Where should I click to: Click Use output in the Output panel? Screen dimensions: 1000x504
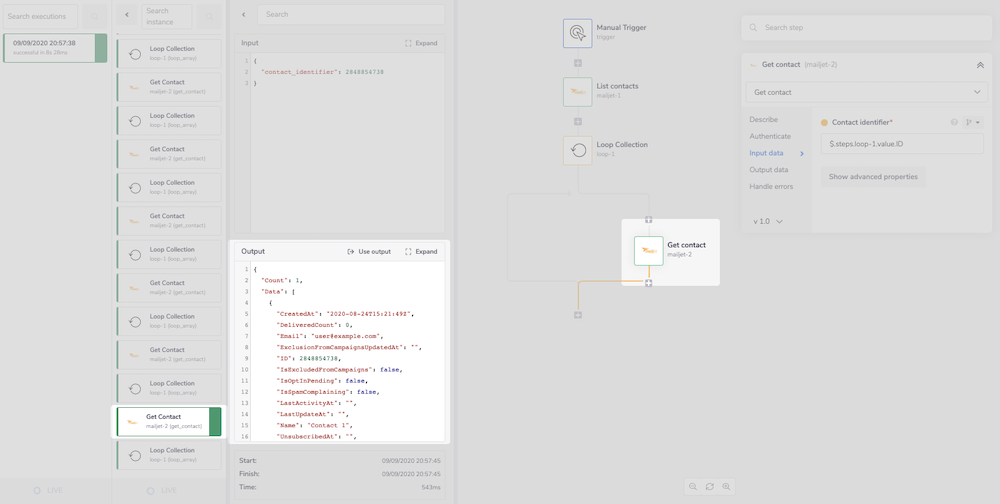pyautogui.click(x=369, y=252)
